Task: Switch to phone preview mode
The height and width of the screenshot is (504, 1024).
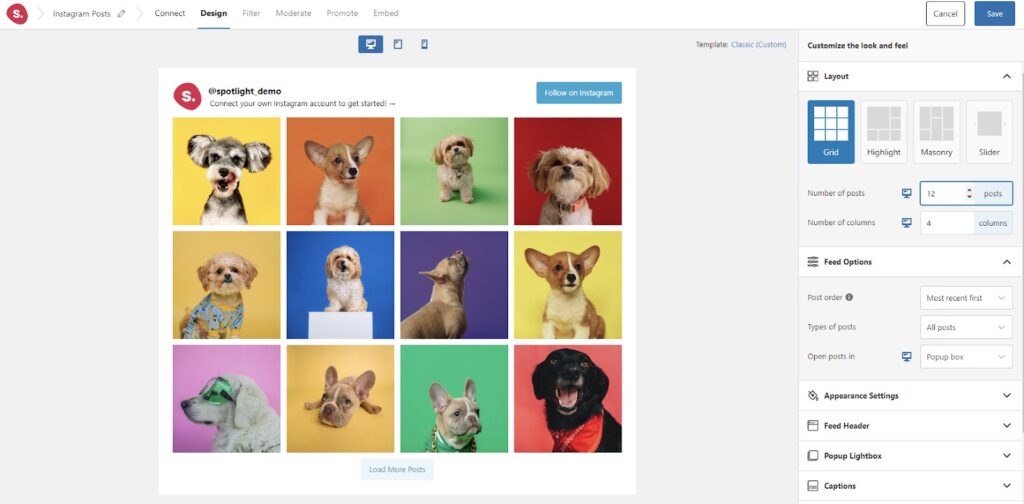Action: click(424, 44)
